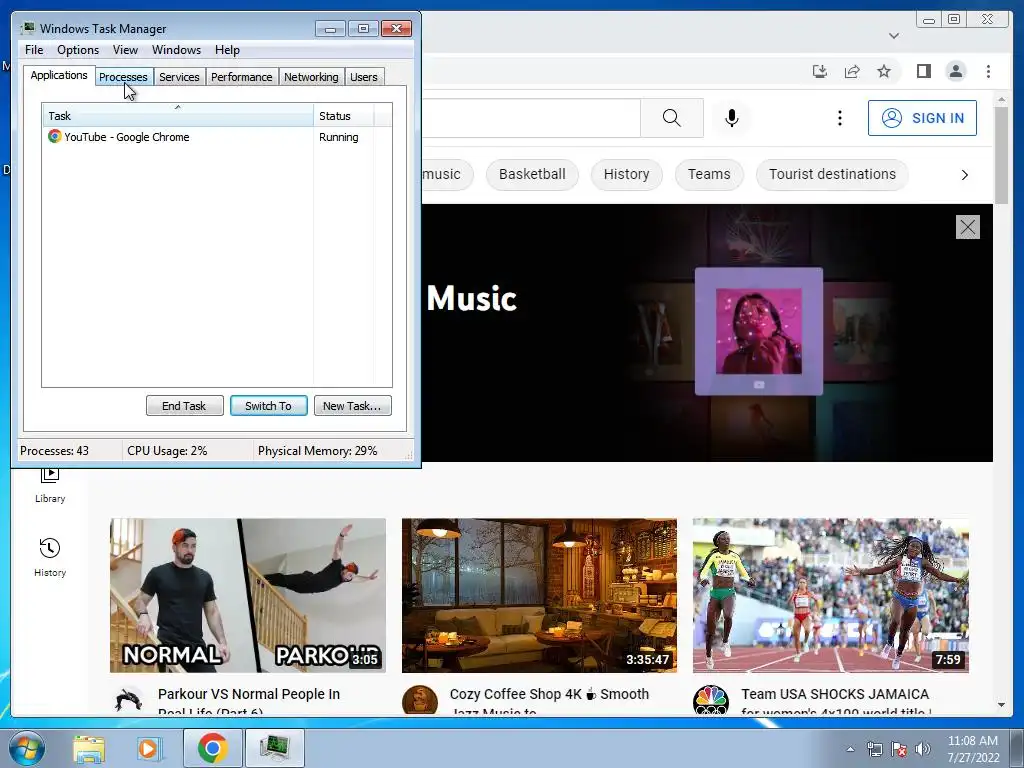
Task: Click the scrollbar down arrow on YouTube page
Action: click(1001, 705)
